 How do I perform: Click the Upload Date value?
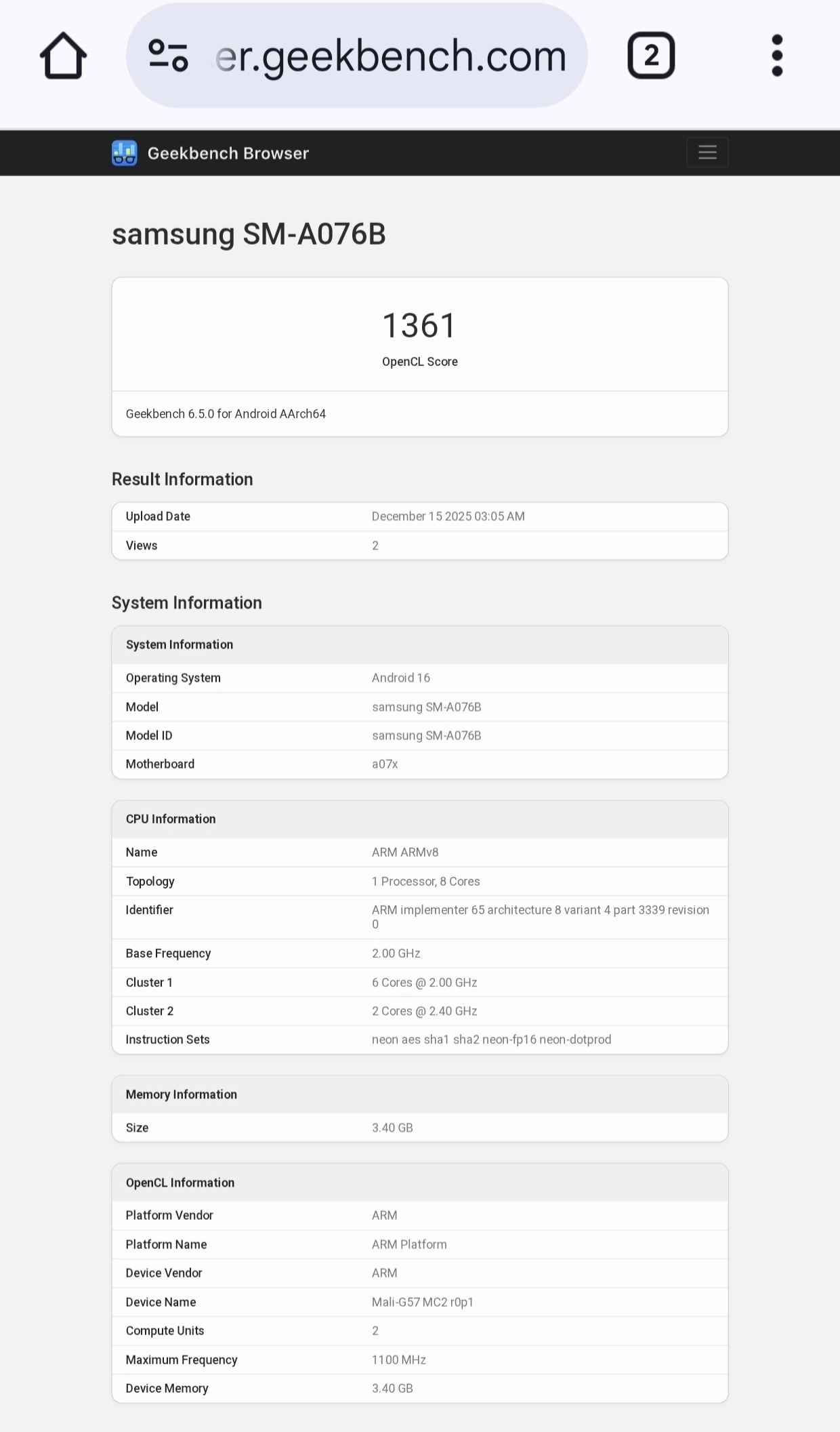click(x=448, y=516)
